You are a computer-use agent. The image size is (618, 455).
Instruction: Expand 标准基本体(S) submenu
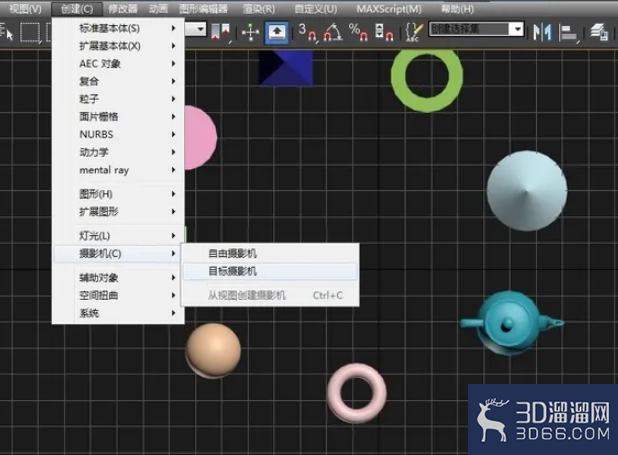118,28
